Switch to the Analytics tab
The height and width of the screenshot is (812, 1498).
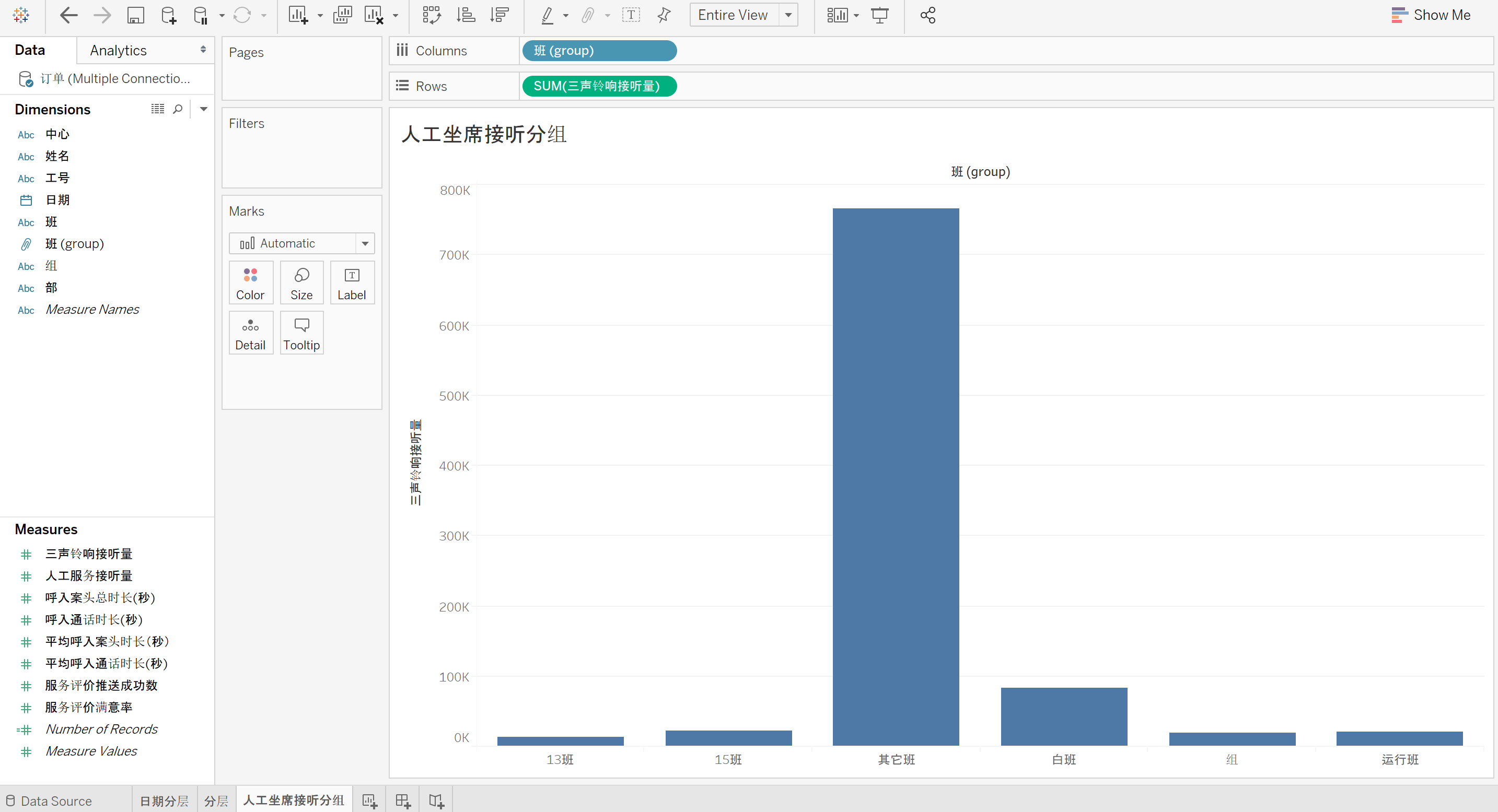[x=119, y=51]
